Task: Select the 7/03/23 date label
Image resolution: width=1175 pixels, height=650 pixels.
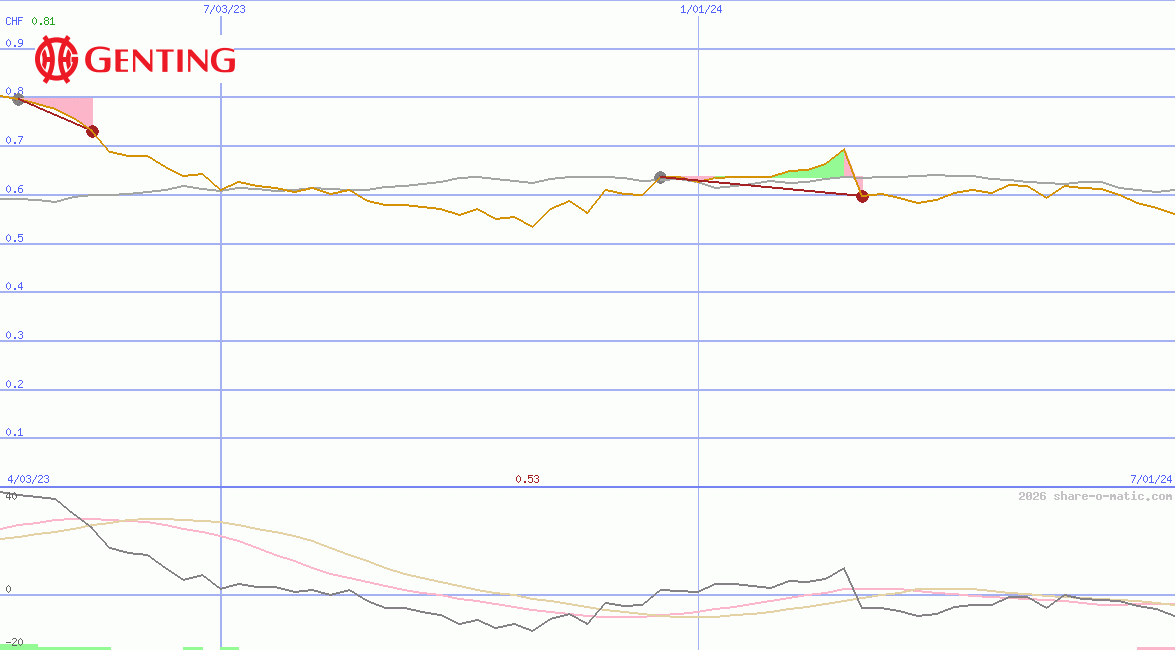Action: pyautogui.click(x=224, y=9)
